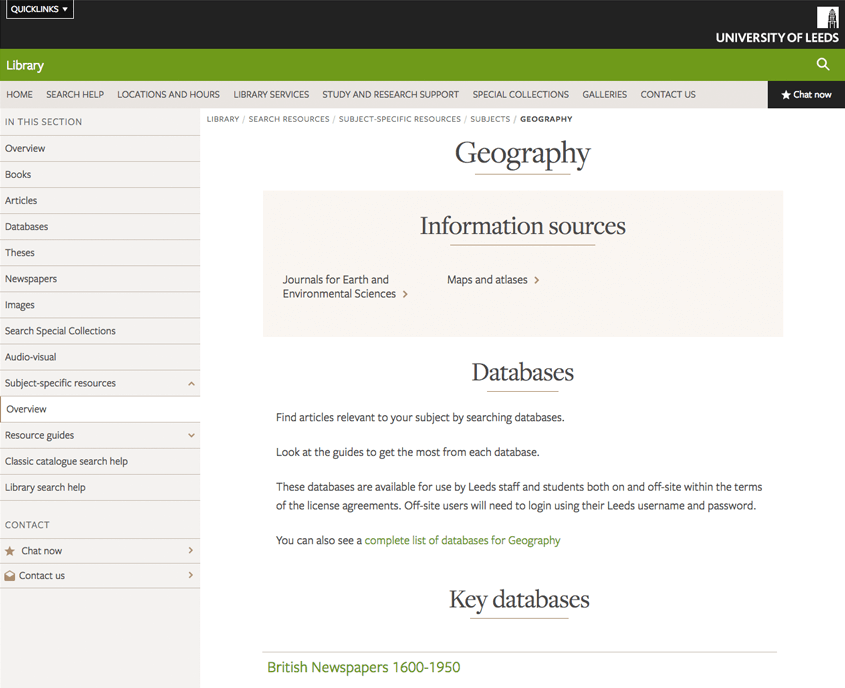Click the star icon beside sidebar Chat now
The width and height of the screenshot is (845, 688).
point(10,551)
